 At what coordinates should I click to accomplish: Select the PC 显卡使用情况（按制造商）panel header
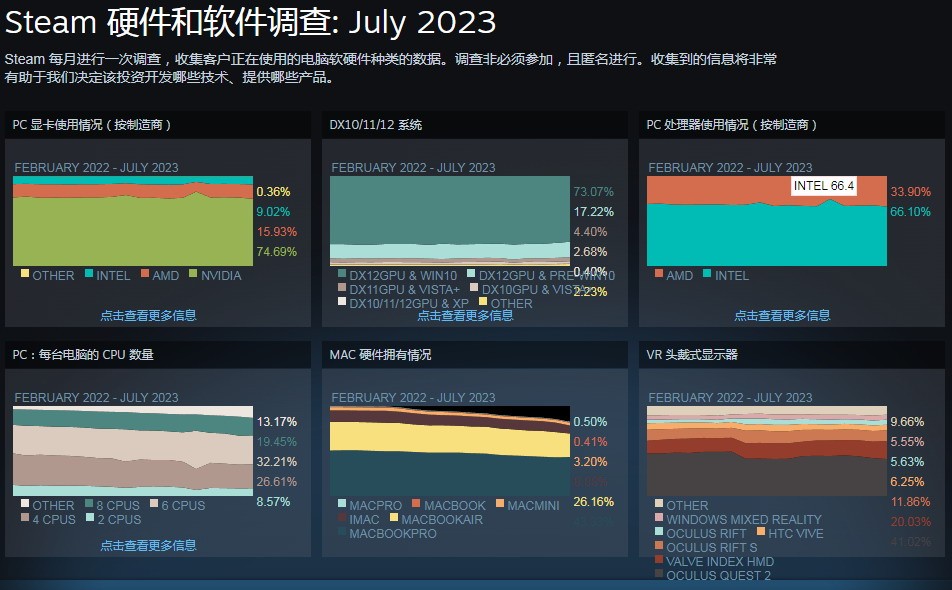coord(158,124)
